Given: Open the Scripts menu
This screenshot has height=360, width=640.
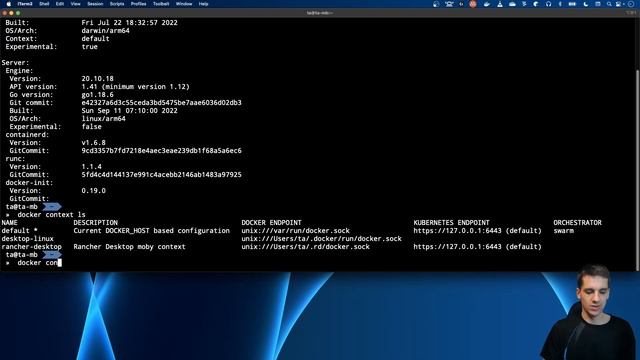Looking at the screenshot, I should [x=117, y=4].
